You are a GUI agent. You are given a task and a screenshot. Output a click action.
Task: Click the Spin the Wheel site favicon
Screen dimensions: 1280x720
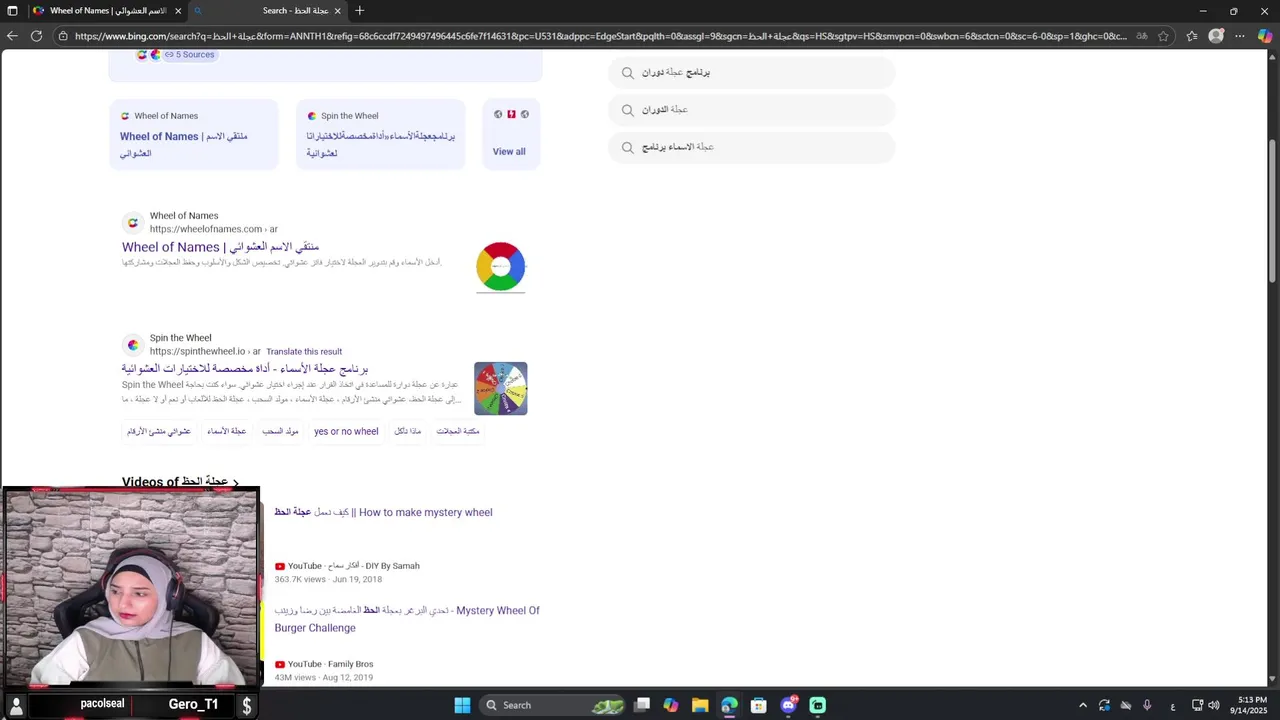(x=133, y=345)
